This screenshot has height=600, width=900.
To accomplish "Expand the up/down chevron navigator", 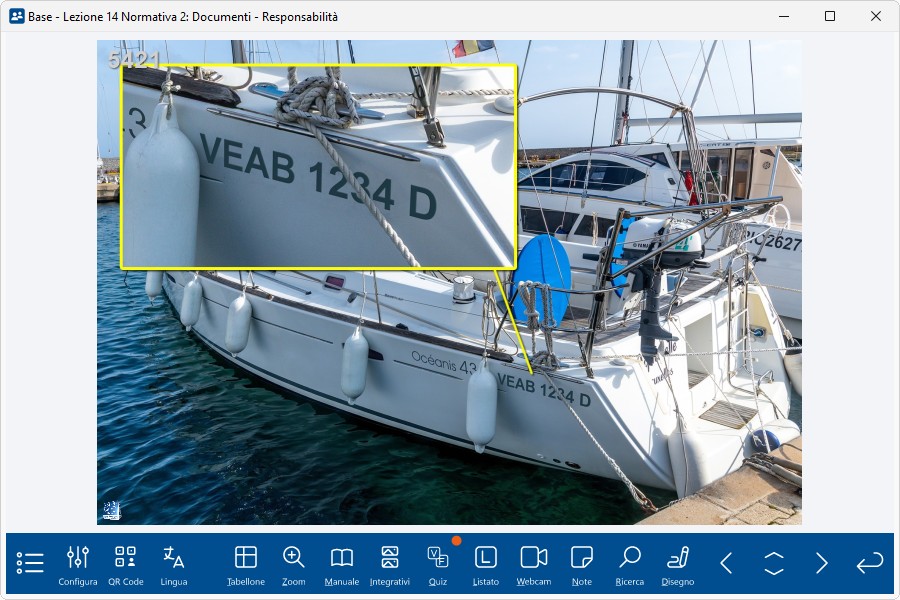I will click(774, 563).
